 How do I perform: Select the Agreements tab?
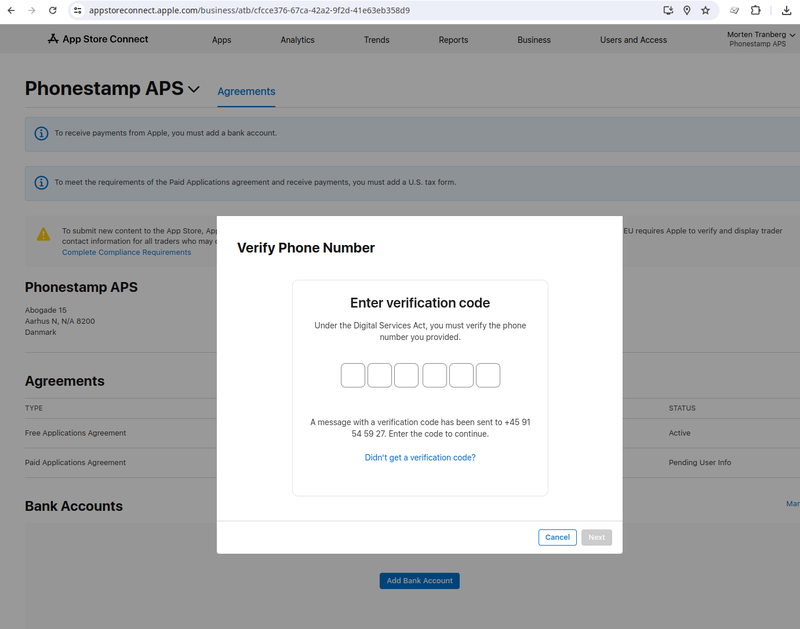pyautogui.click(x=246, y=91)
